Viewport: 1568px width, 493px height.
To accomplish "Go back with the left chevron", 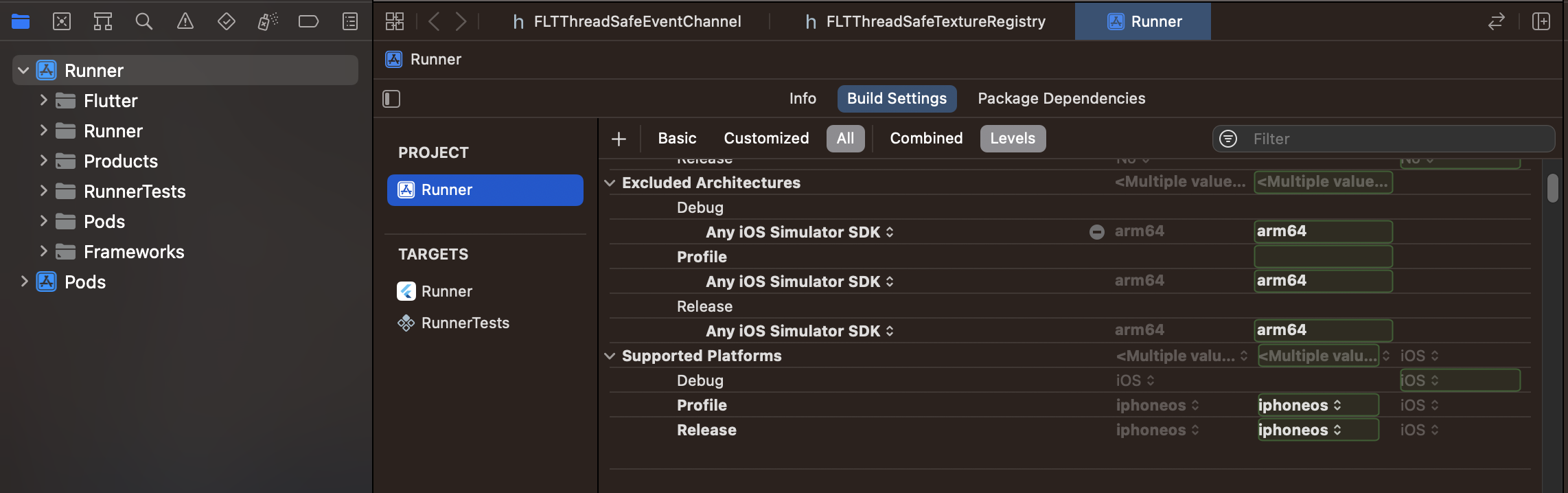I will pyautogui.click(x=434, y=22).
